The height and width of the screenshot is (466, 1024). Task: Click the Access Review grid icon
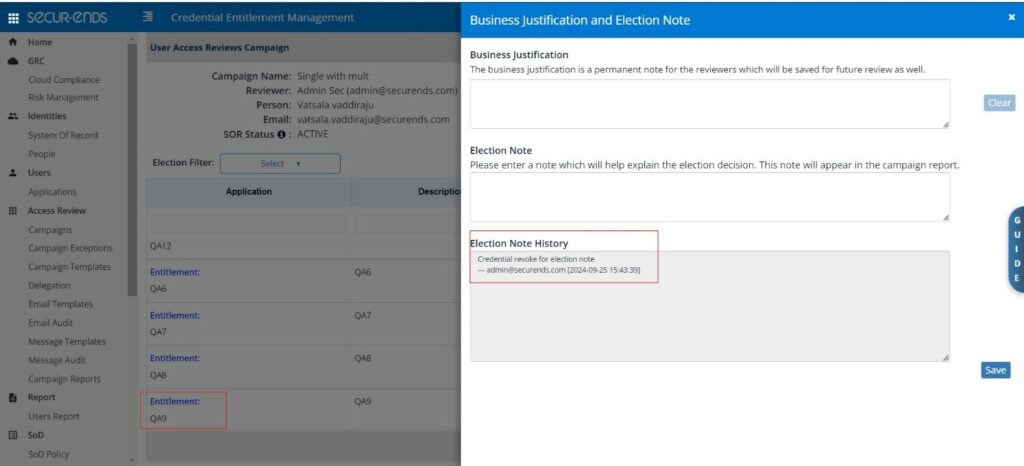tap(12, 211)
